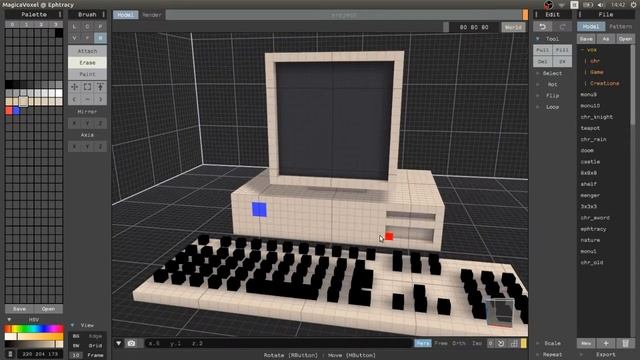The image size is (640, 360).
Task: Pick the red palette color swatch
Action: (9, 110)
